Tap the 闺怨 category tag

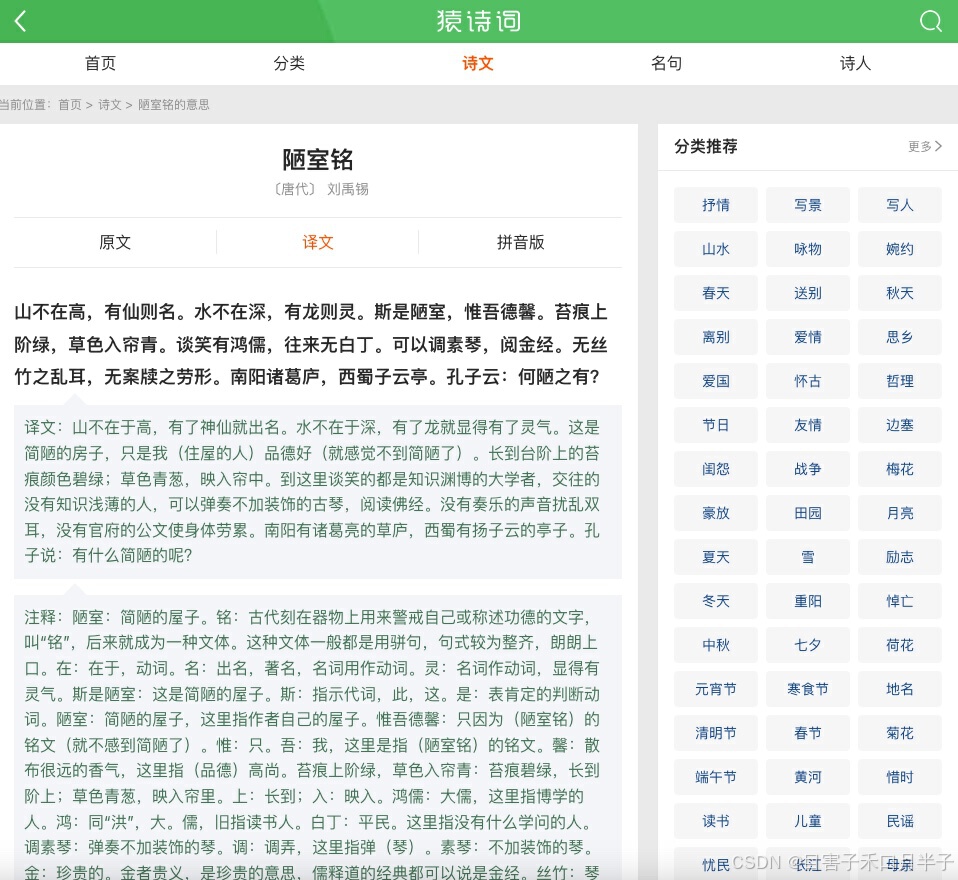coord(715,469)
